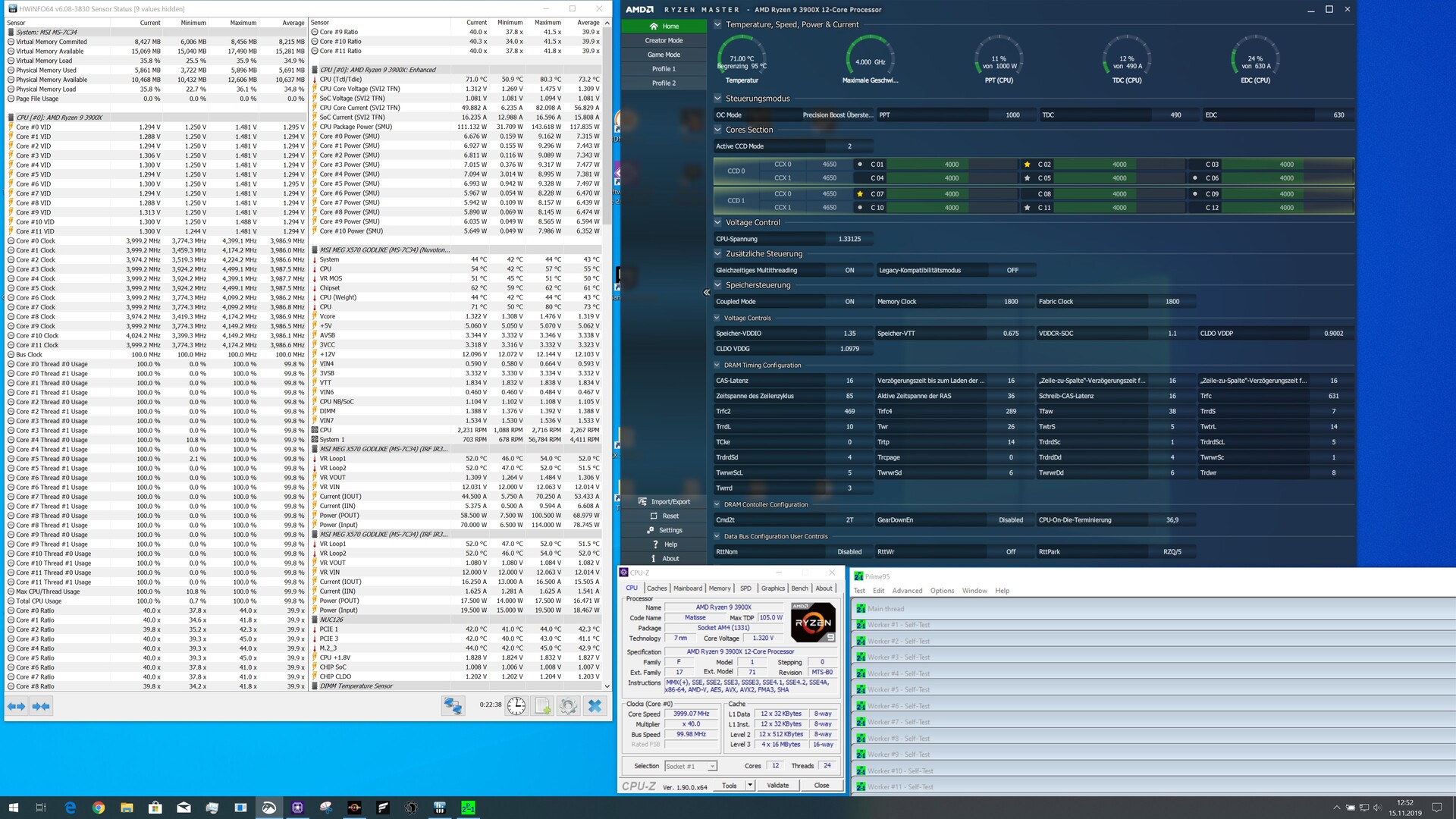The image size is (1456, 819).
Task: Toggle the gold star on core C 02
Action: (x=1027, y=165)
